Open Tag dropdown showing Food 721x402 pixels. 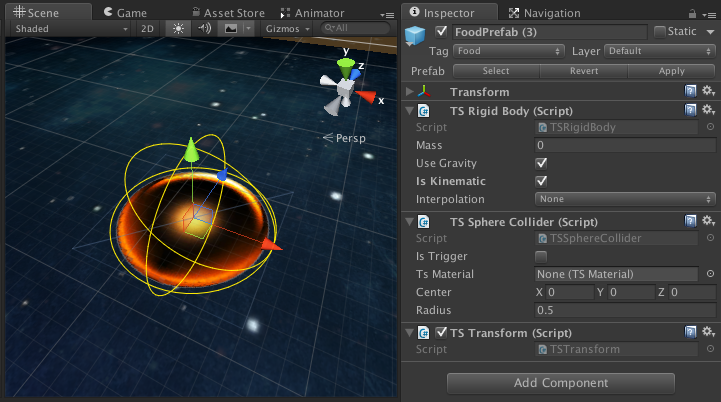point(509,51)
